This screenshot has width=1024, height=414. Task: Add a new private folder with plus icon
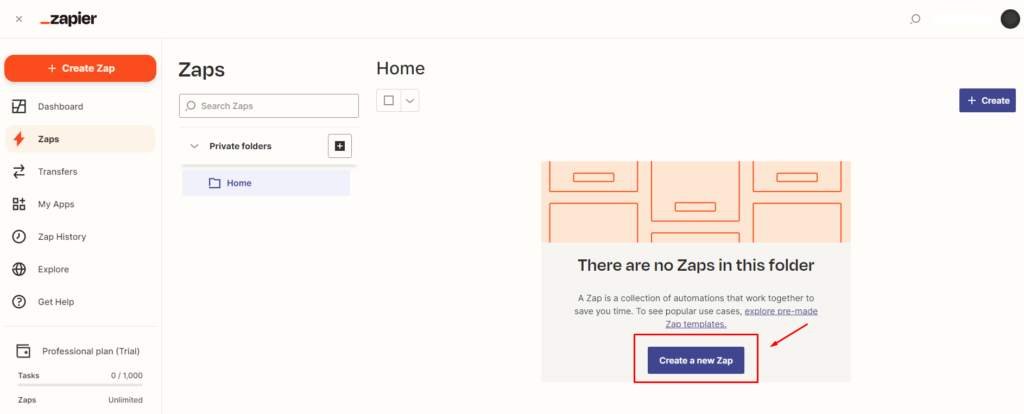pos(340,146)
